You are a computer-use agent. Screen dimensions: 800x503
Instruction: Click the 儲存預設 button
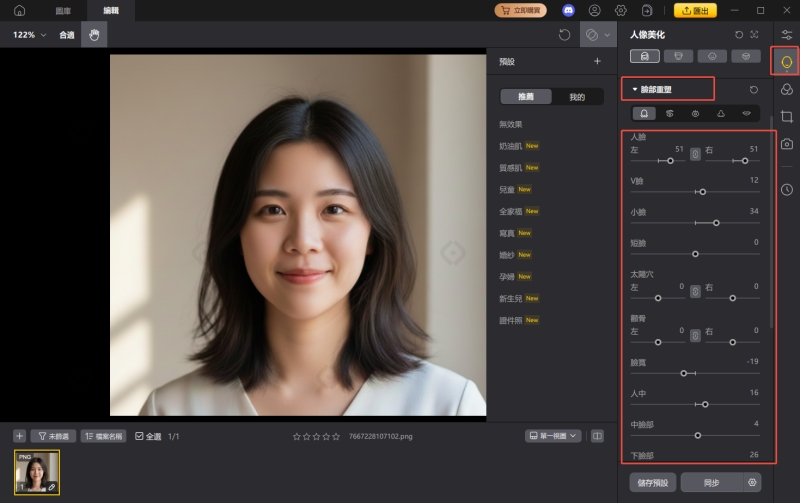(x=653, y=483)
